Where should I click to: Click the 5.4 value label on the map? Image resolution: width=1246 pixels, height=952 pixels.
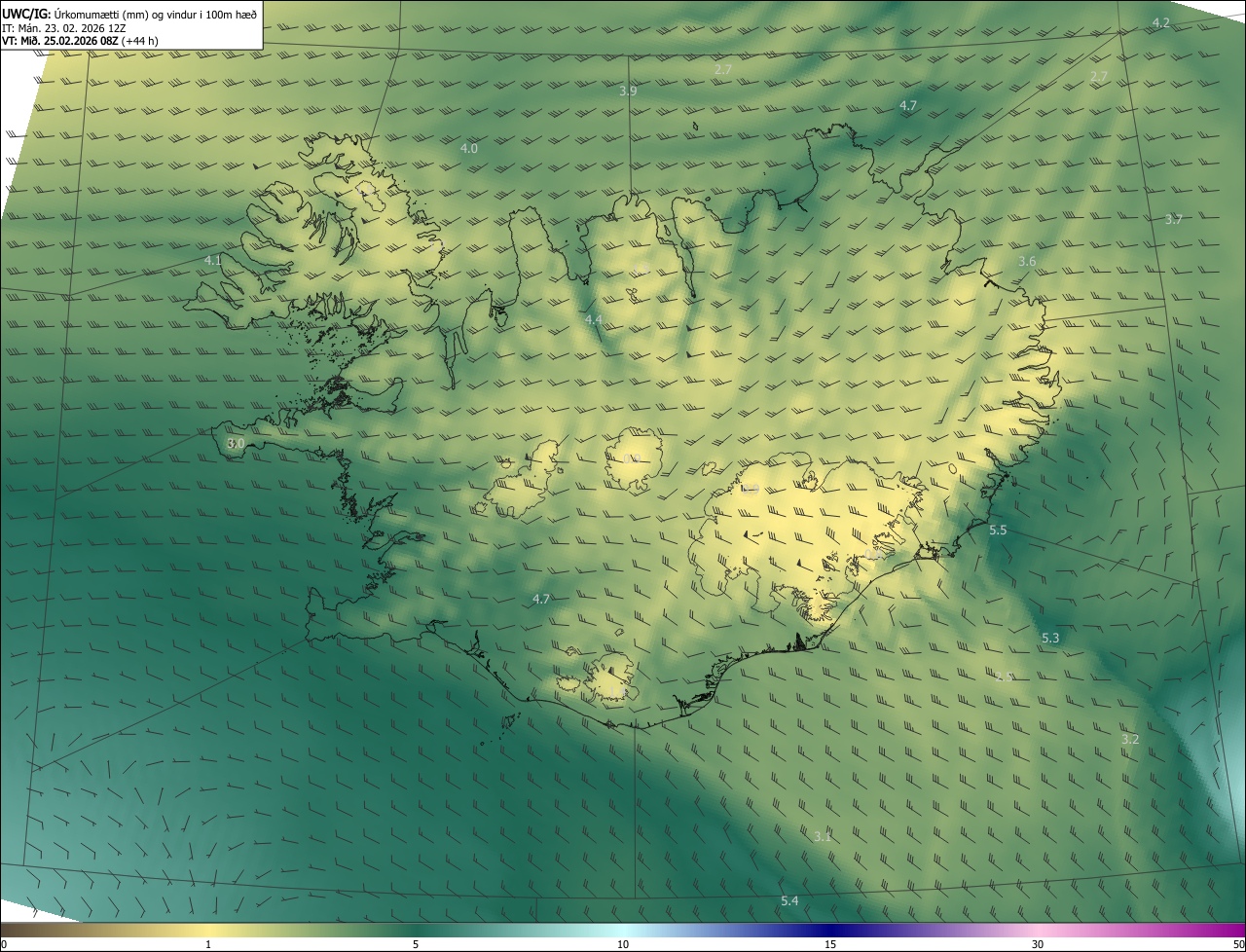(x=789, y=901)
